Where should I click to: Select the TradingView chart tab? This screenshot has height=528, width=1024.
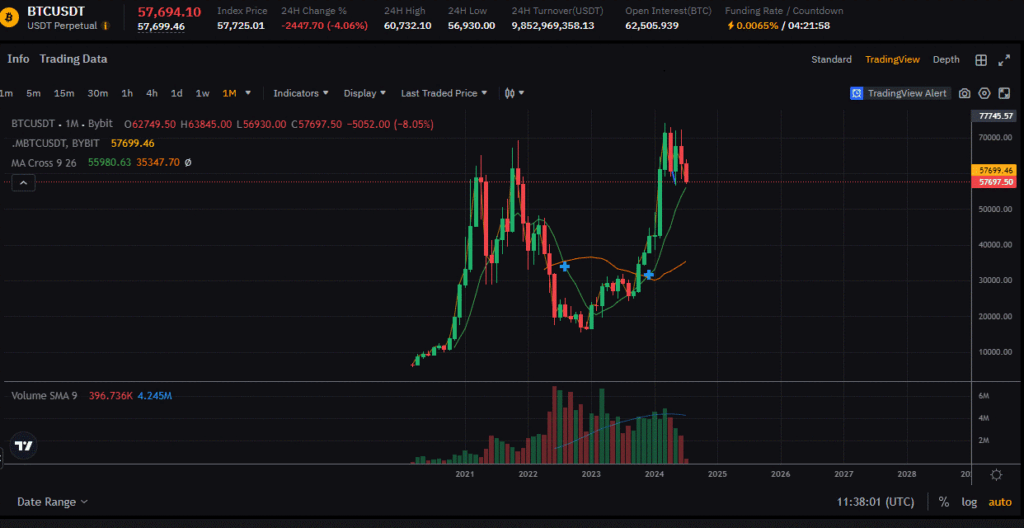coord(892,59)
